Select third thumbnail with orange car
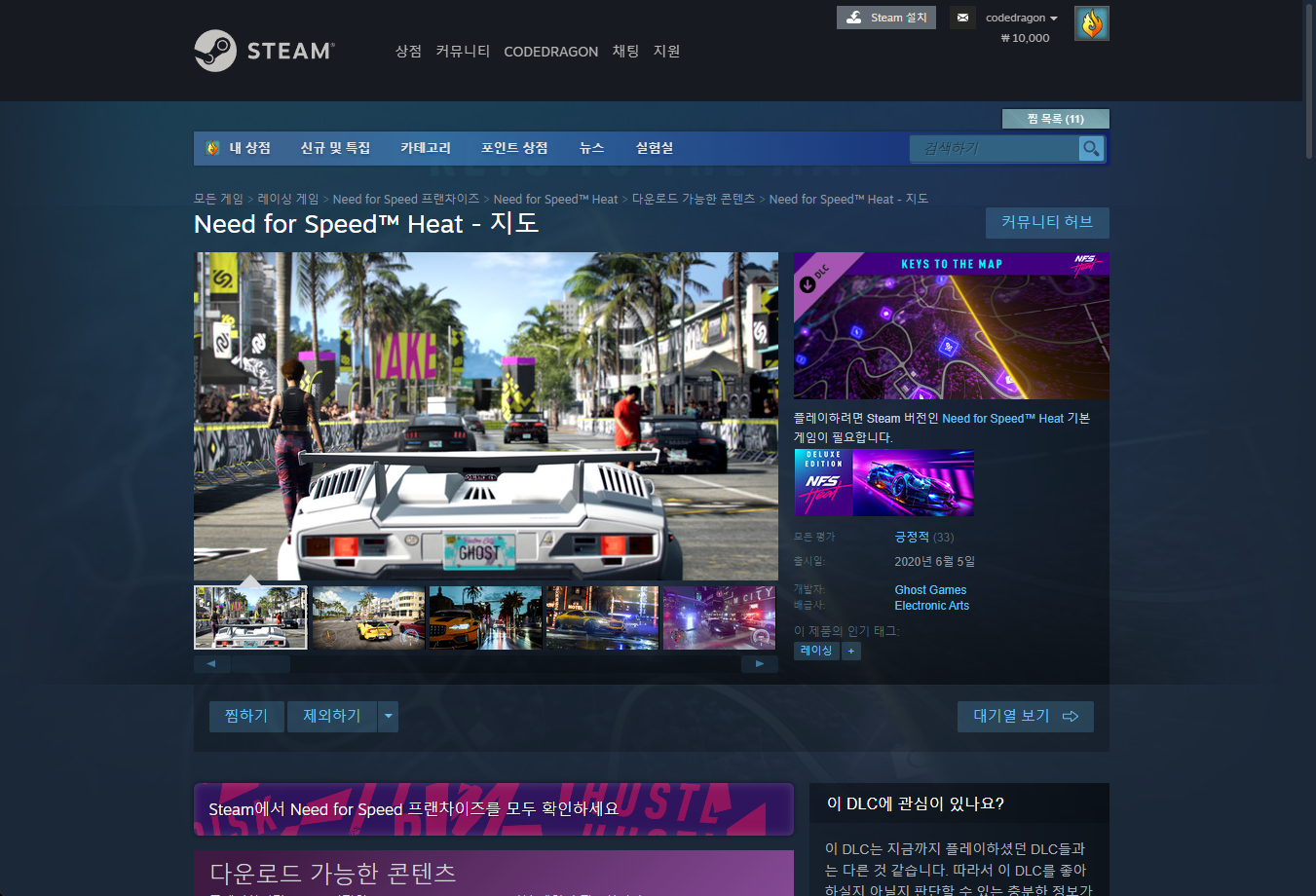The image size is (1316, 896). pos(485,617)
